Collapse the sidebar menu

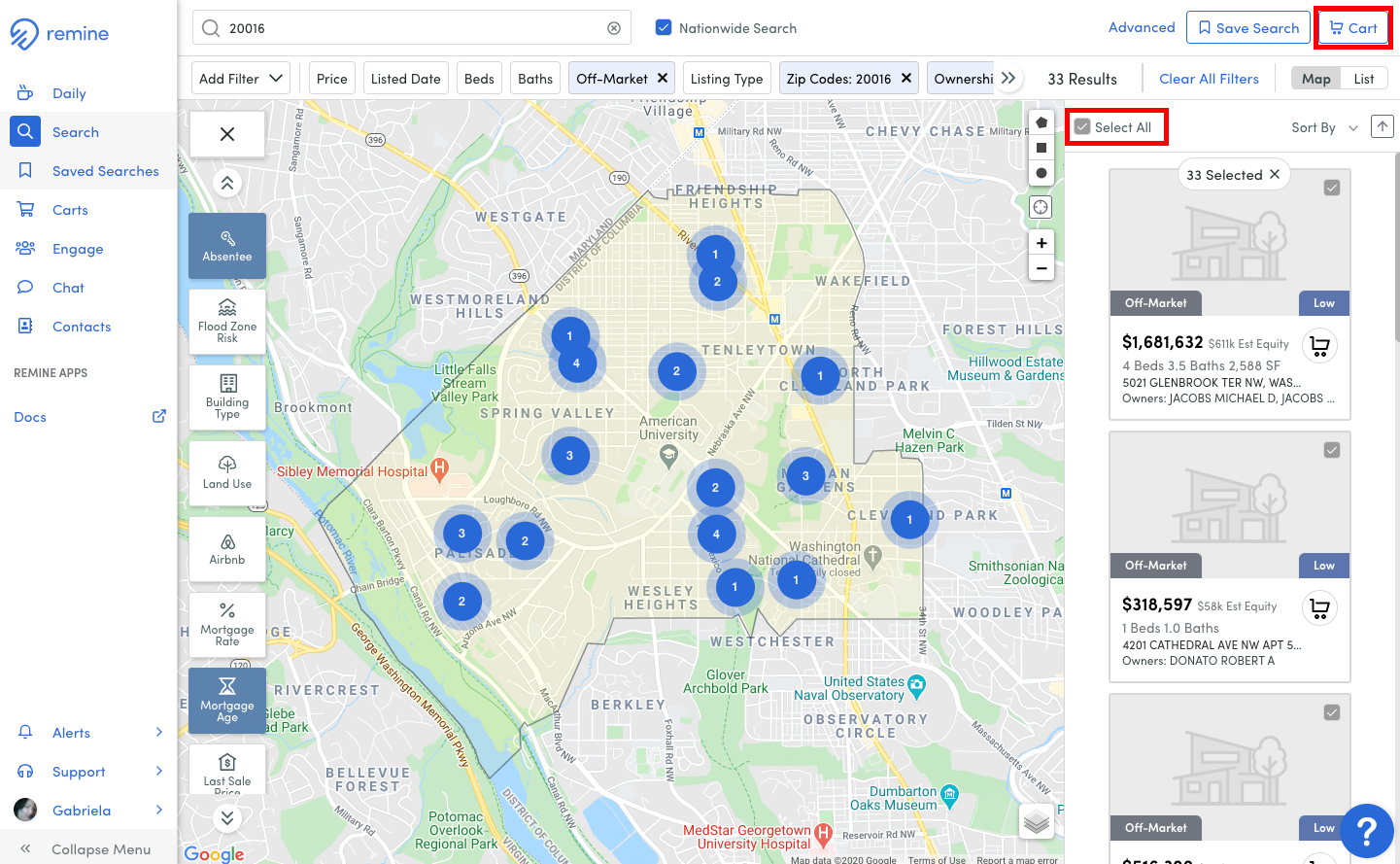coord(88,848)
